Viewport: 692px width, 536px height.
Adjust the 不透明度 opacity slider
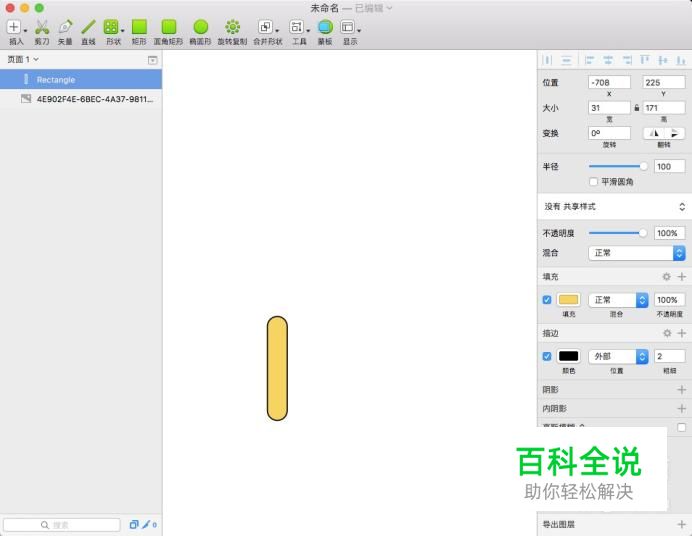643,233
